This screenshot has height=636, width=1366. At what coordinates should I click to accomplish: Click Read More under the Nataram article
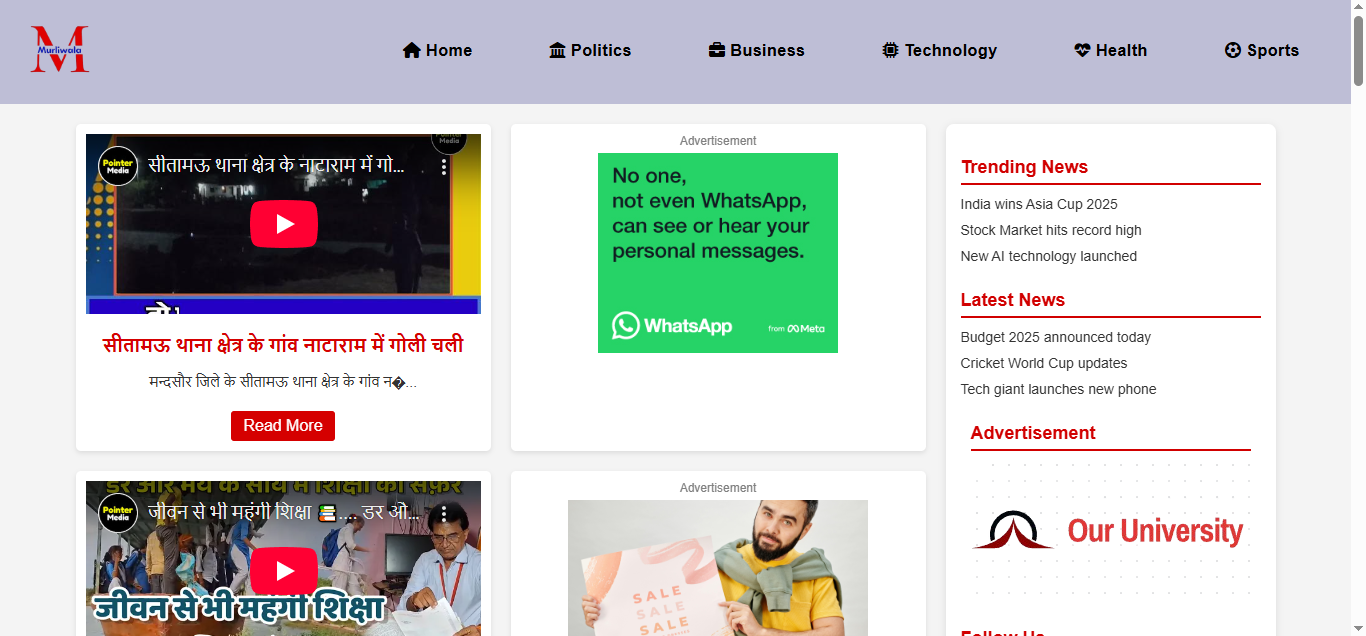point(283,426)
